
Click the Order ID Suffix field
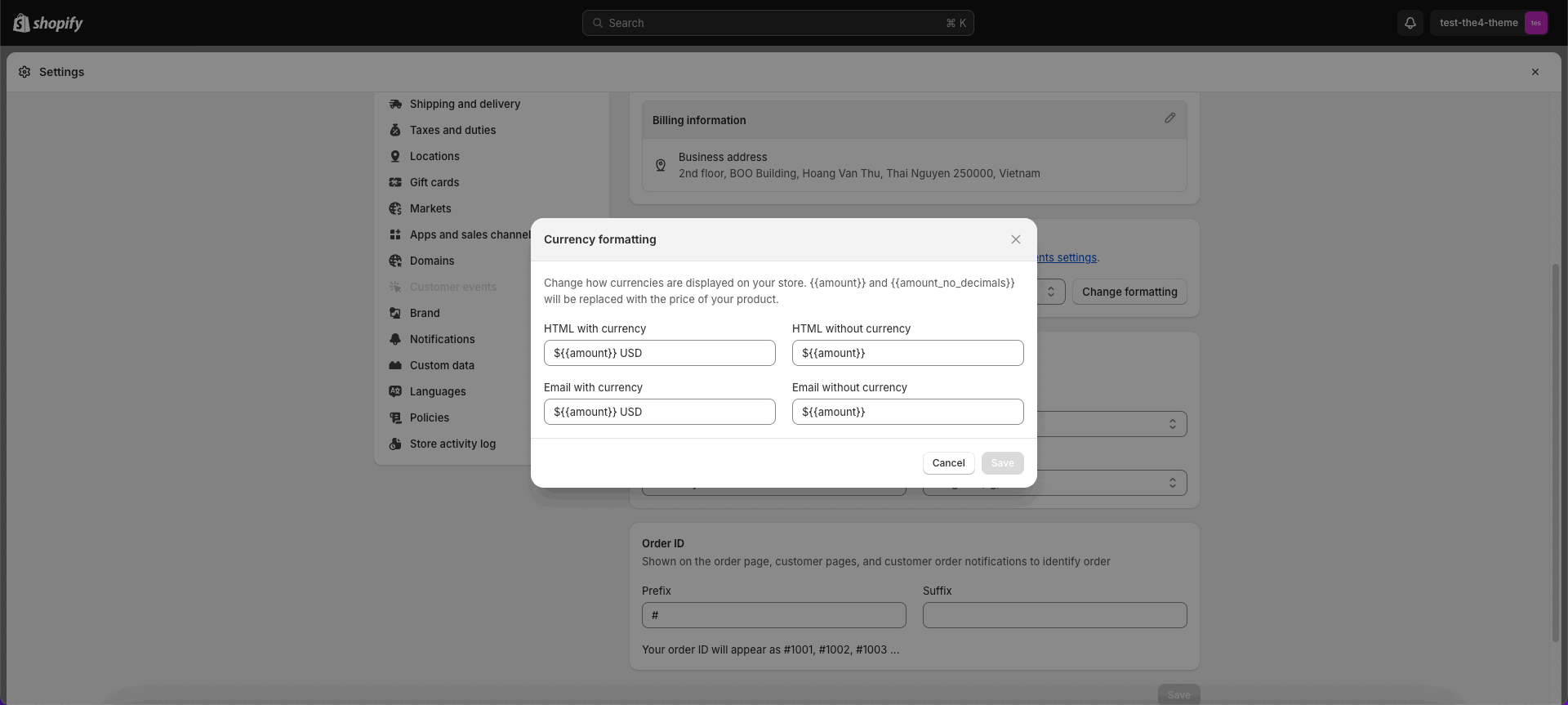click(x=1055, y=615)
